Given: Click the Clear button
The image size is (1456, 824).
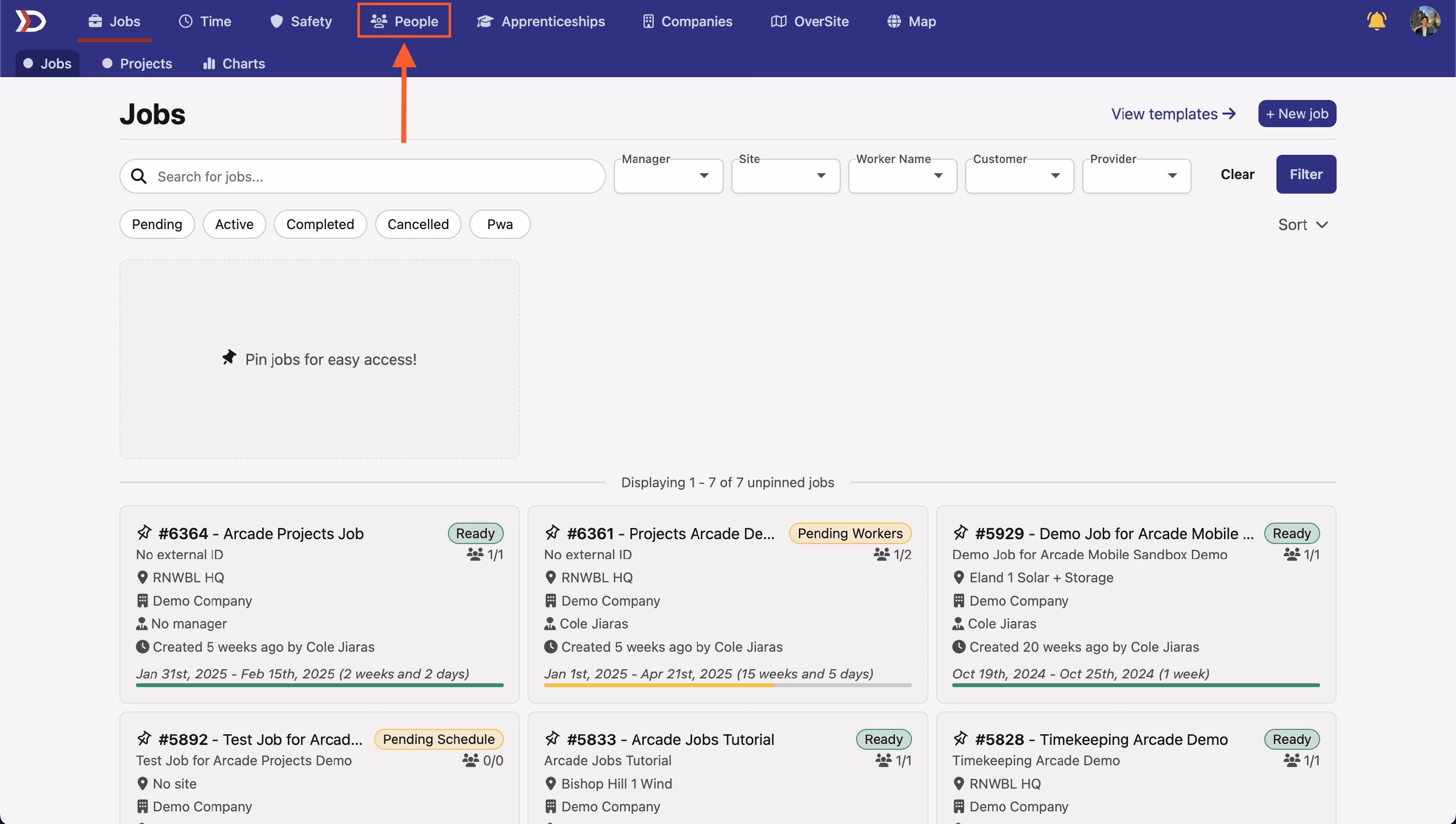Looking at the screenshot, I should pyautogui.click(x=1237, y=174).
